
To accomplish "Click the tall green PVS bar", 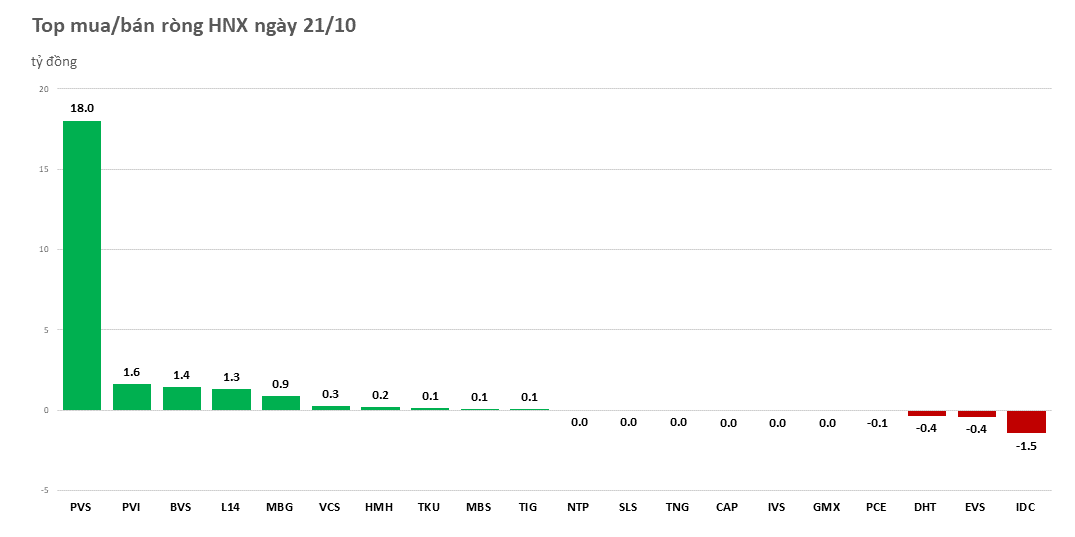I will (x=82, y=265).
